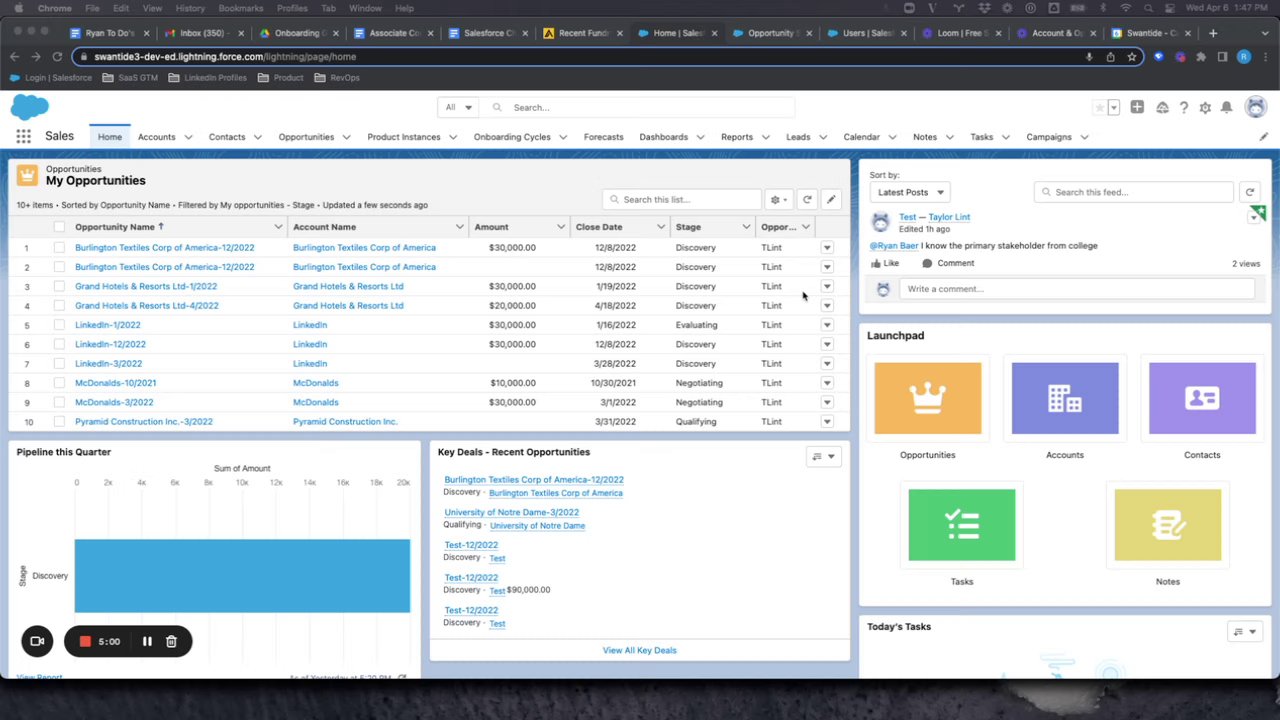Stop the Loom recording

pos(85,642)
